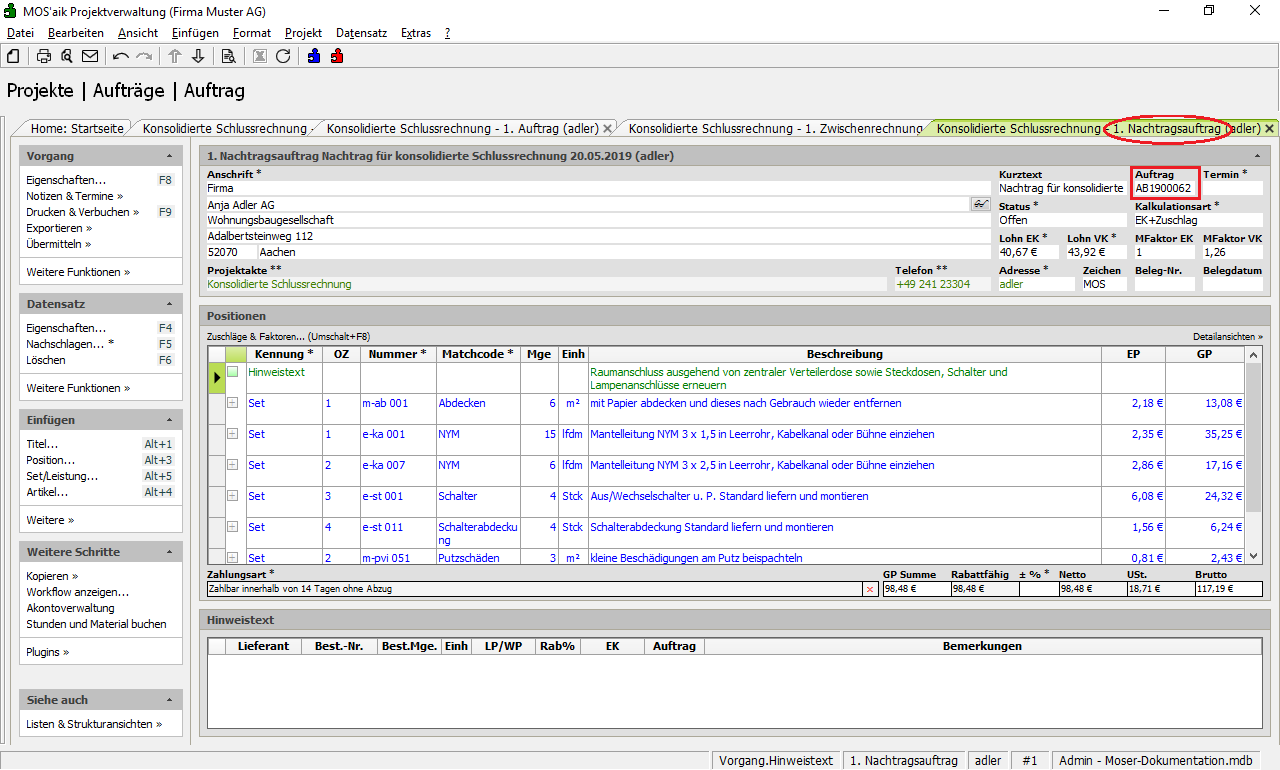Expand the e-st 001 Schalter set row

tap(233, 496)
